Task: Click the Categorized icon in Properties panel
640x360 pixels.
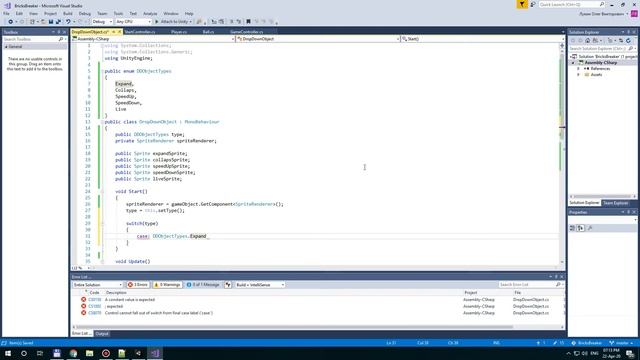Action: click(572, 228)
